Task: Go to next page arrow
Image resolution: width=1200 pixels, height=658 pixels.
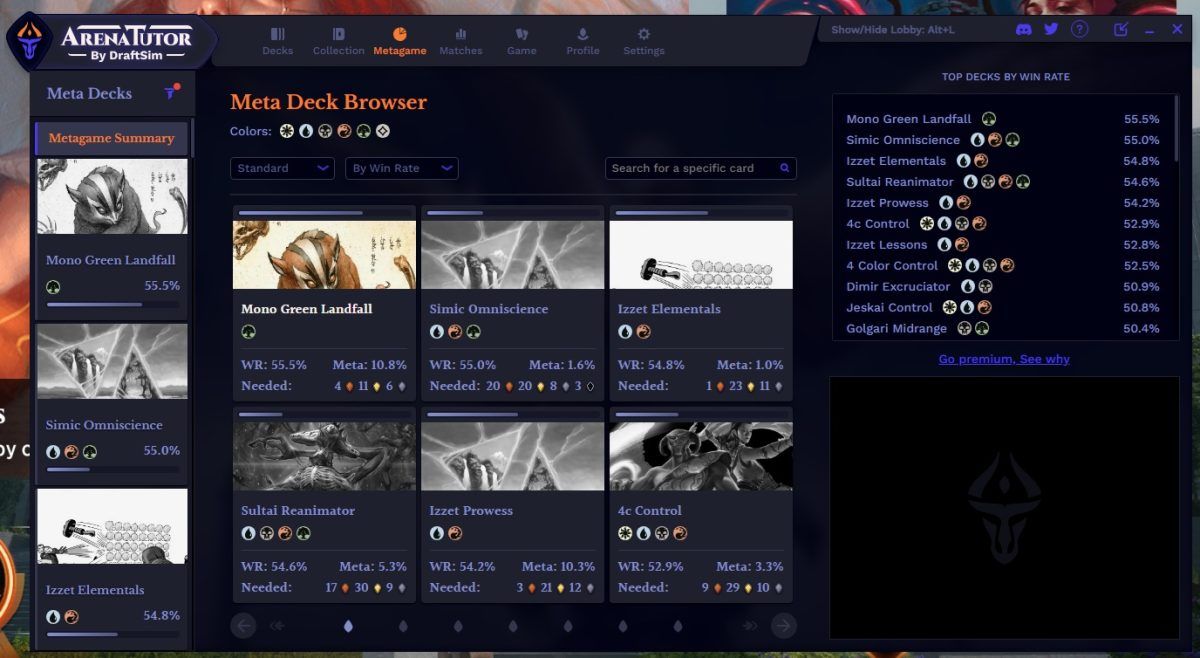Action: tap(784, 626)
